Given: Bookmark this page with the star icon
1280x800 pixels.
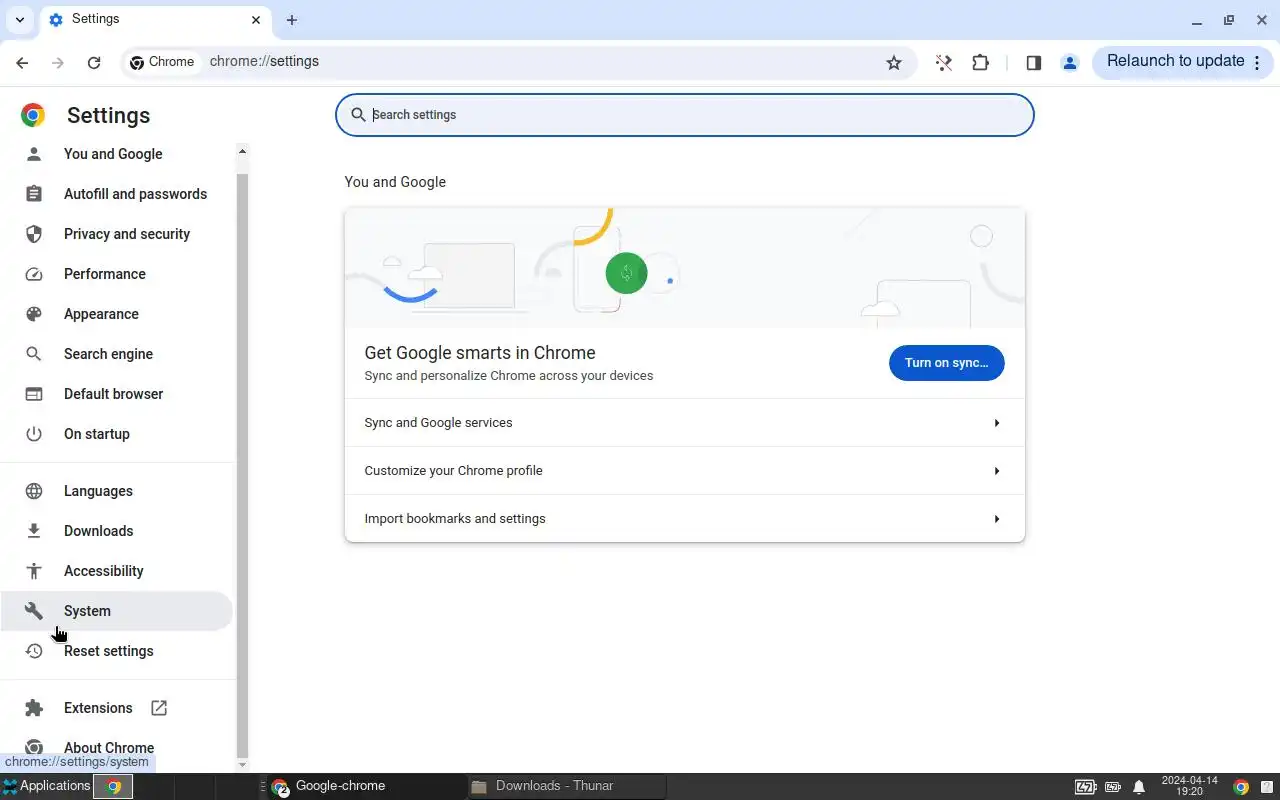Looking at the screenshot, I should 894,63.
